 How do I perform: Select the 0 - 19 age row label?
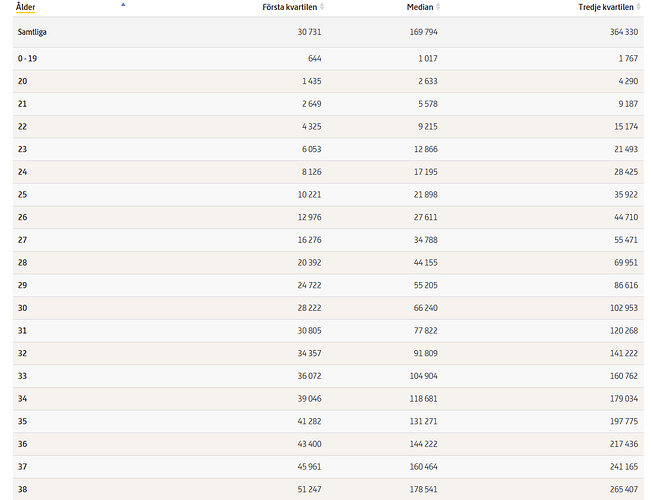tap(27, 59)
